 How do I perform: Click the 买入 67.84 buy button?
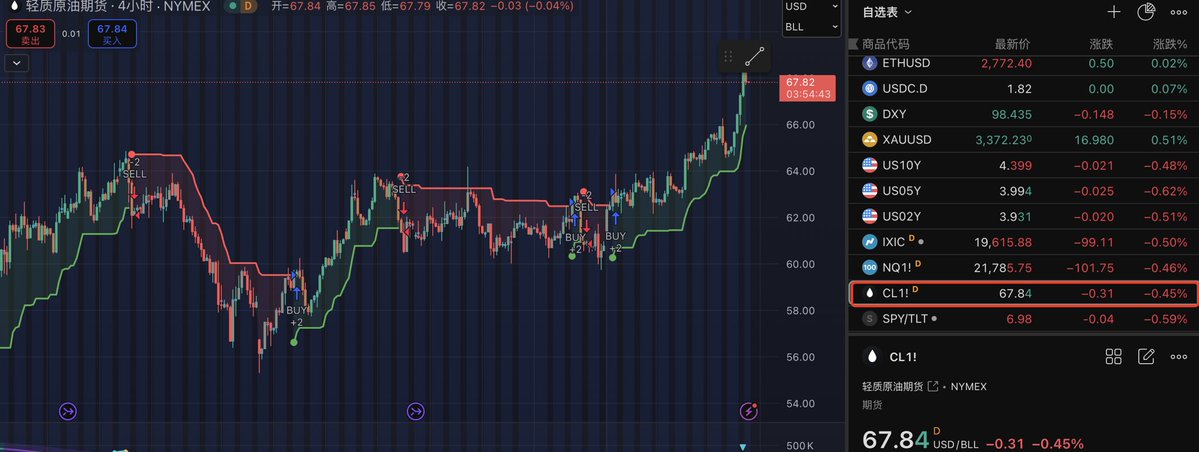pos(112,34)
